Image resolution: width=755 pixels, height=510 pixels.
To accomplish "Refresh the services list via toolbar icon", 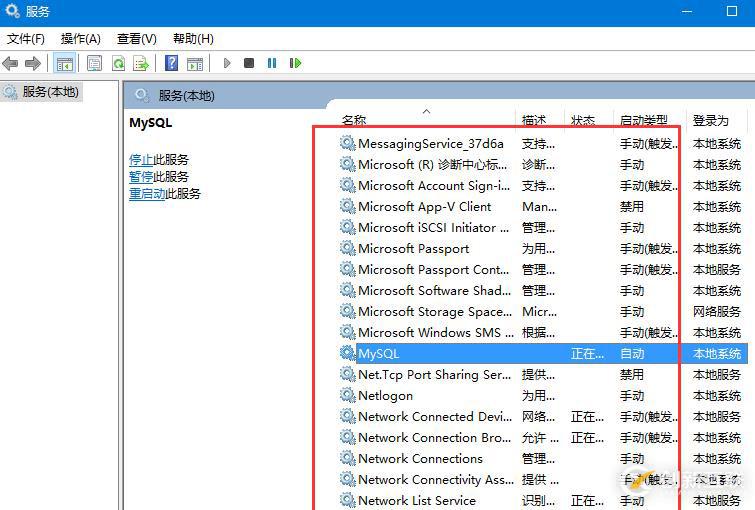I will coord(118,63).
